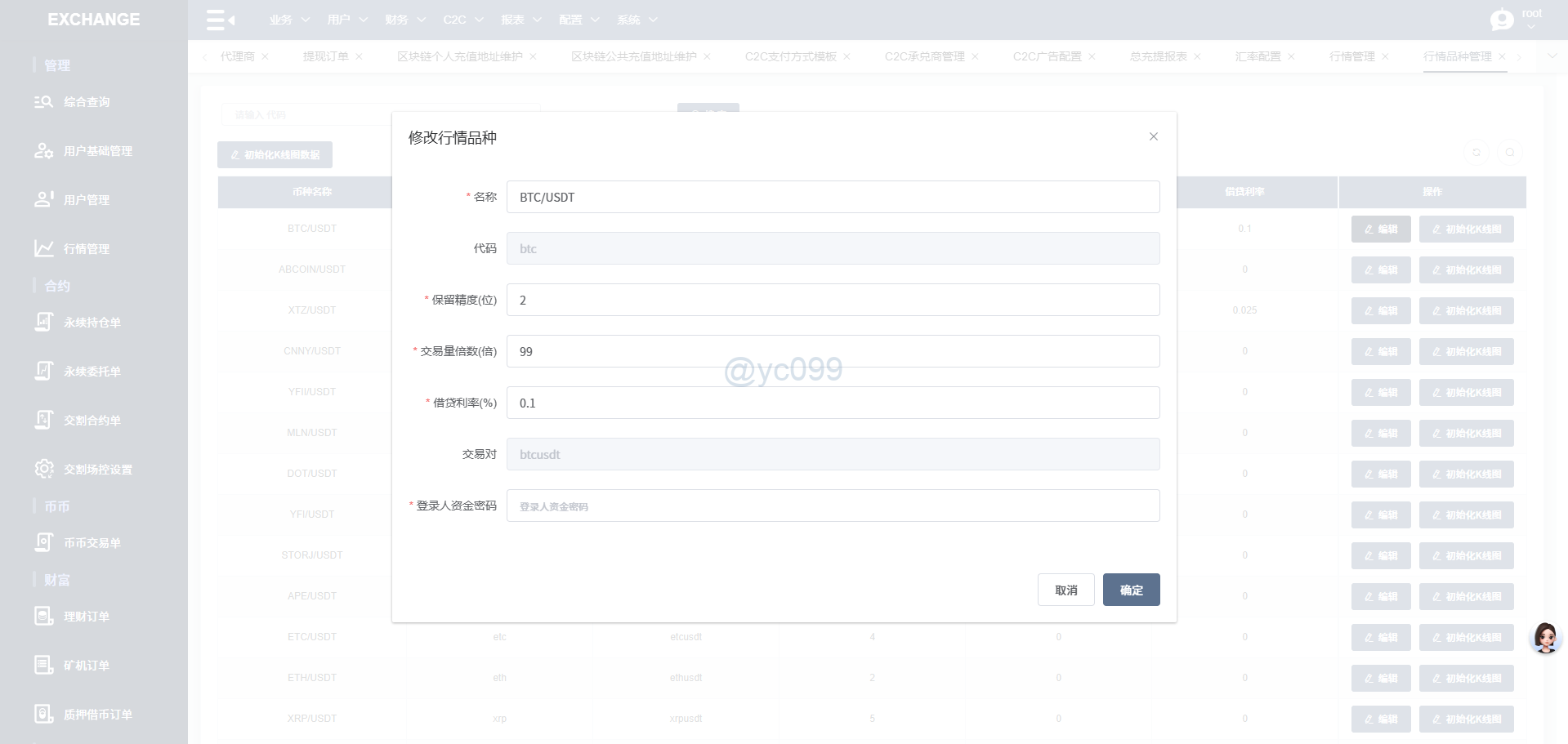
Task: Open 用户基础管理 in the sidebar
Action: coord(97,151)
